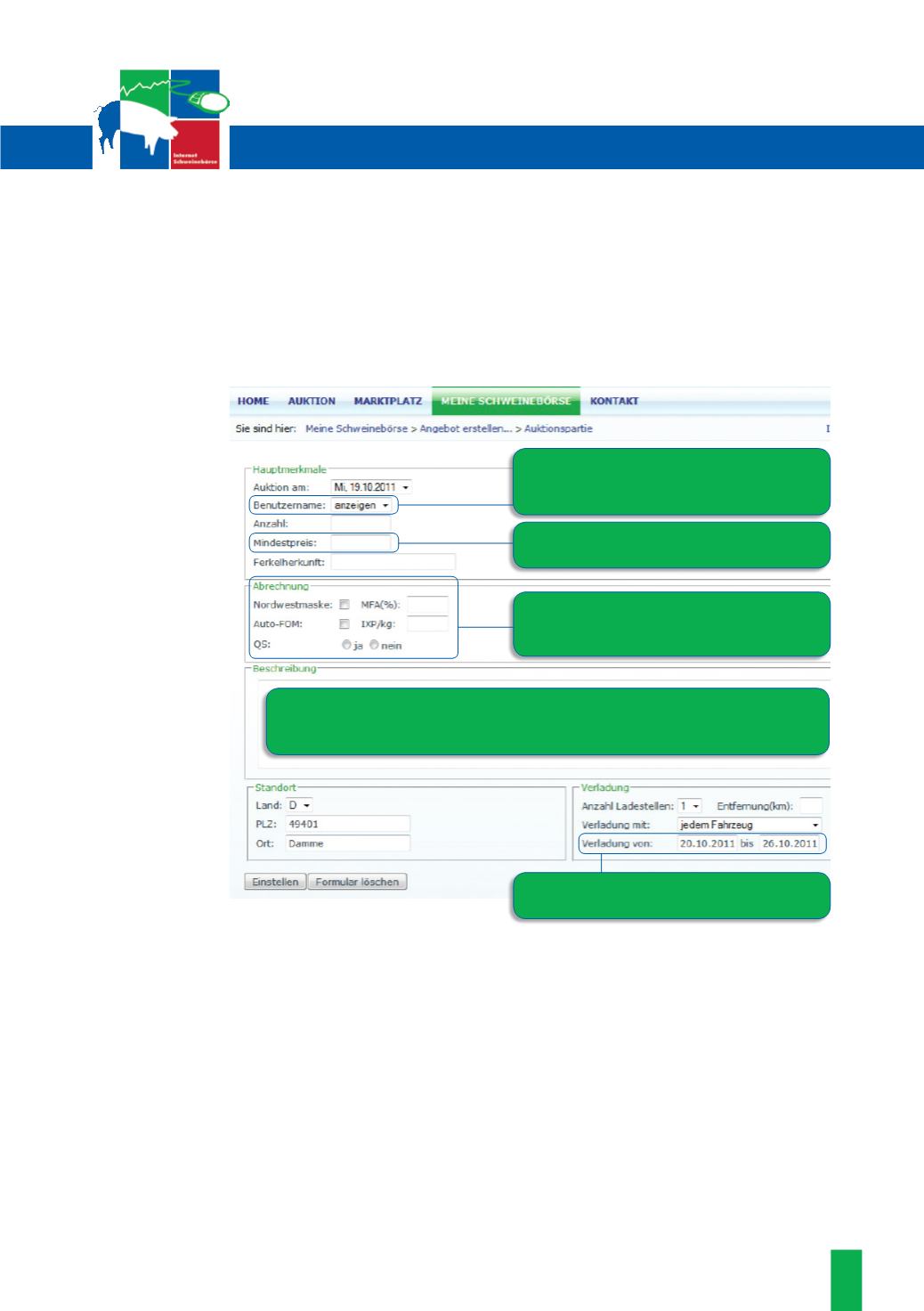
Task: Open the KONTAKT menu item
Action: point(614,402)
